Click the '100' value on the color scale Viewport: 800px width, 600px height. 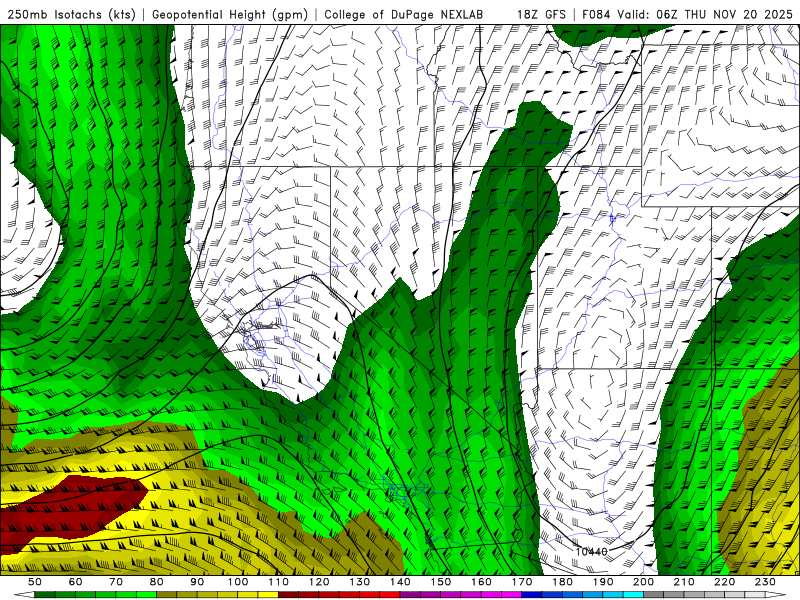[x=238, y=582]
